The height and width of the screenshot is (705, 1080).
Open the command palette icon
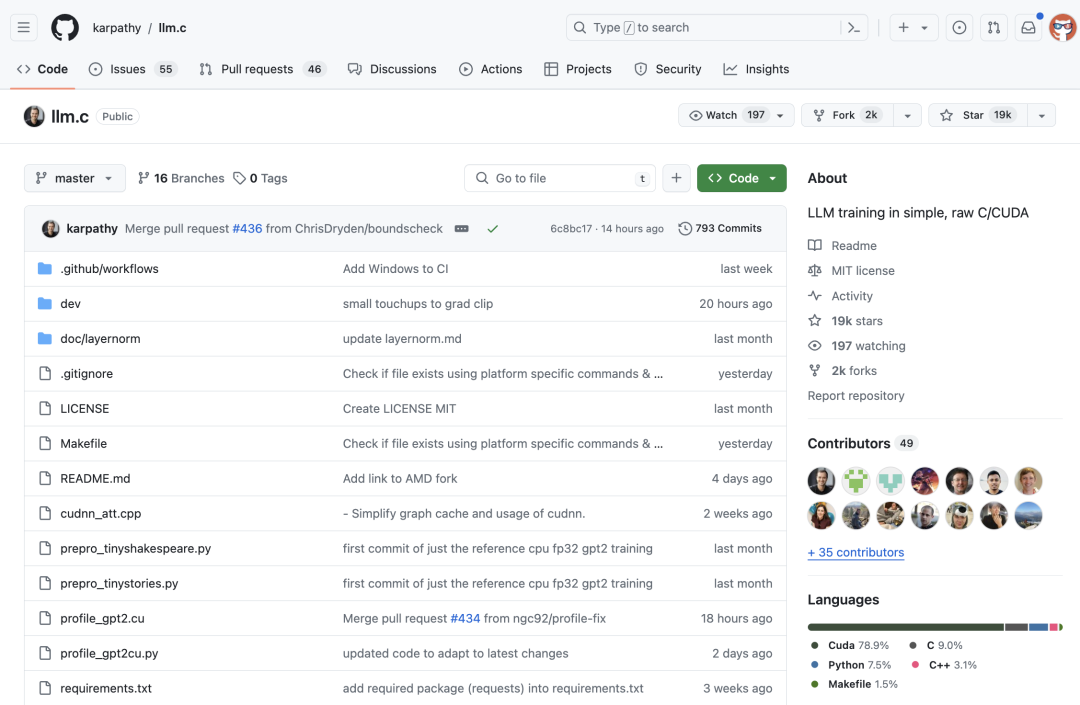tap(854, 28)
